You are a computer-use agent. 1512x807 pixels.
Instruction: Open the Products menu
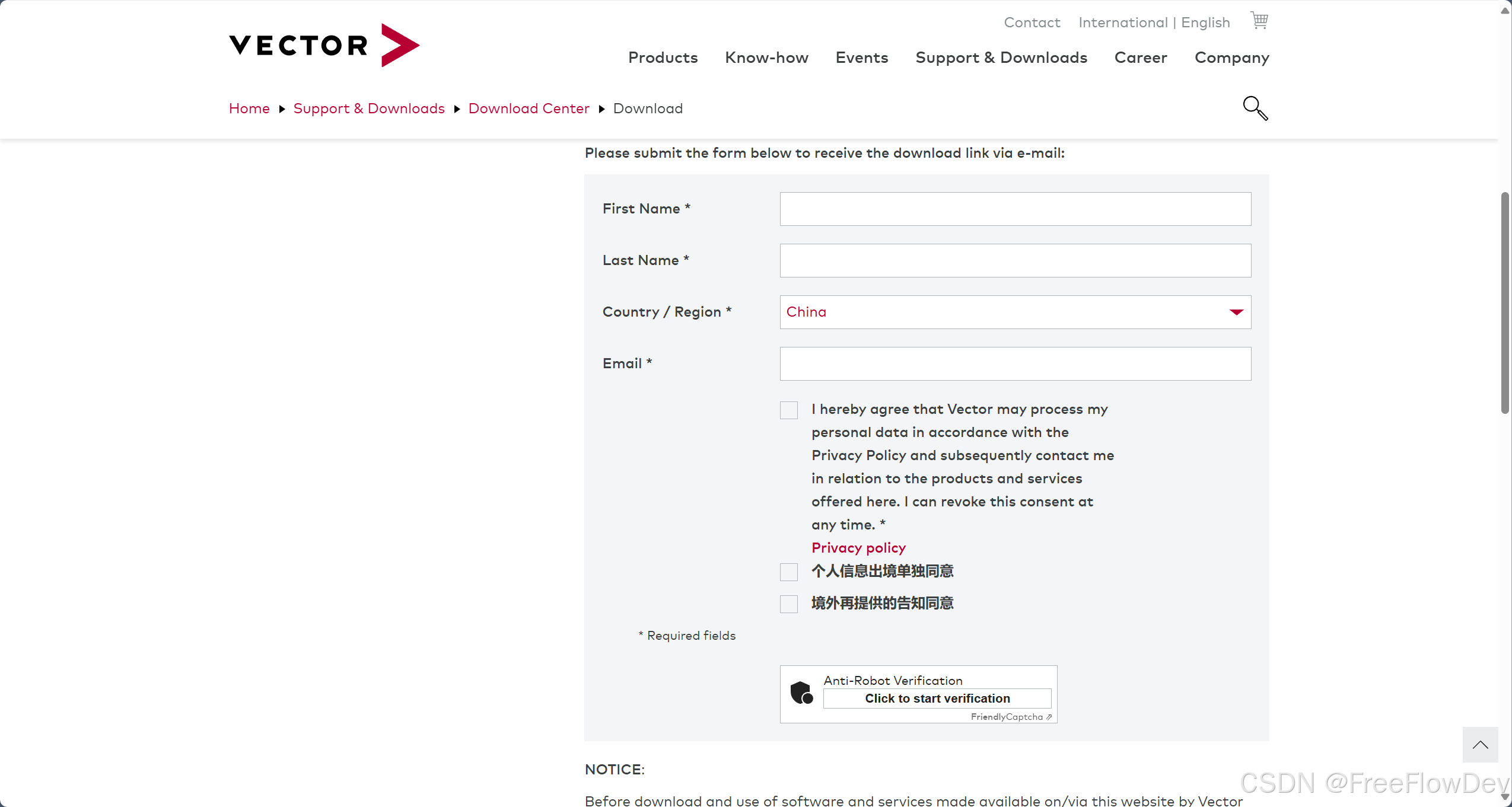pos(663,58)
